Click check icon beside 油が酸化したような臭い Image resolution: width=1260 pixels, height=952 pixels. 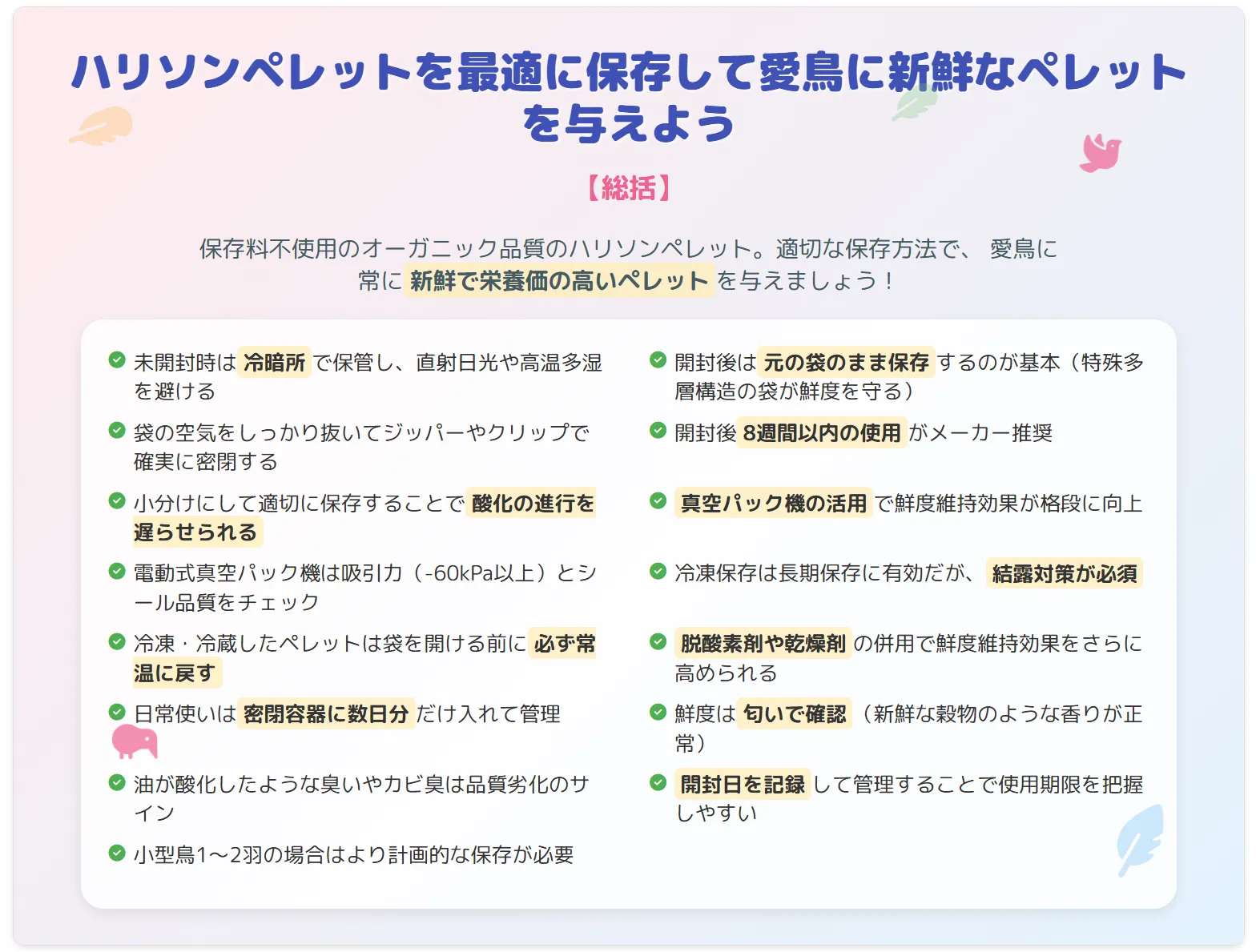[x=117, y=781]
